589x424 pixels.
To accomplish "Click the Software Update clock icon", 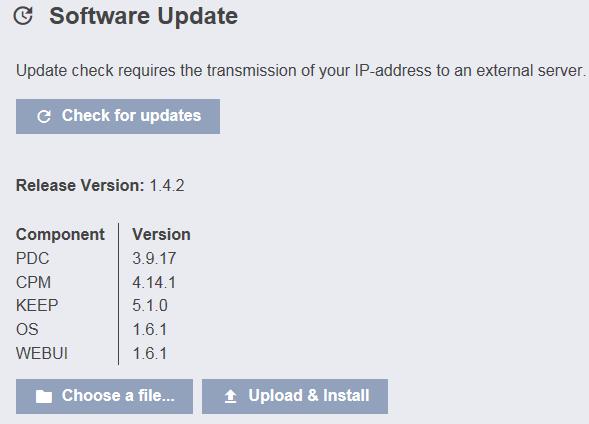I will pos(23,16).
